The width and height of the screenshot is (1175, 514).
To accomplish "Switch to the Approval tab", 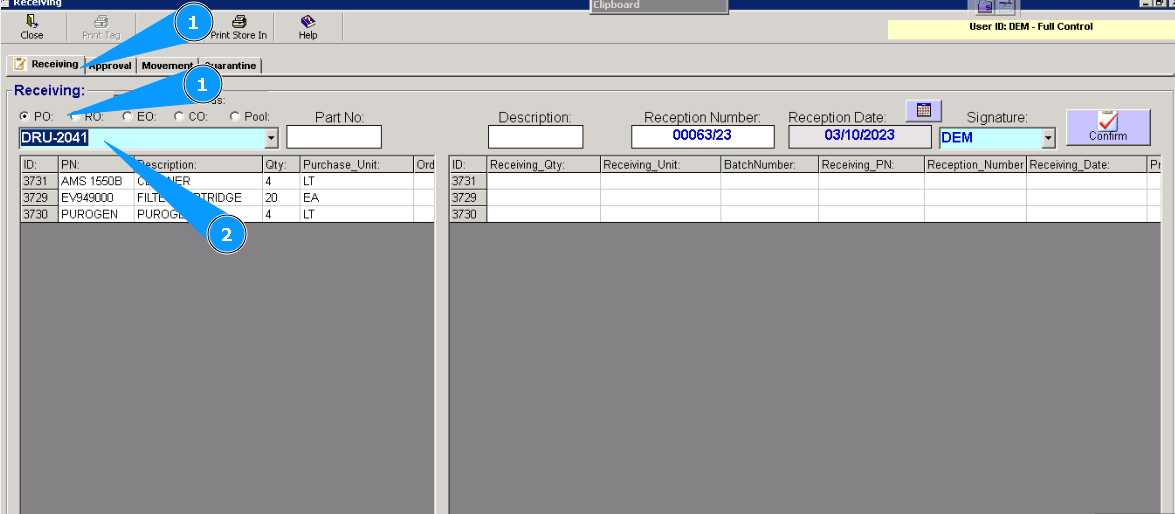I will pos(109,66).
